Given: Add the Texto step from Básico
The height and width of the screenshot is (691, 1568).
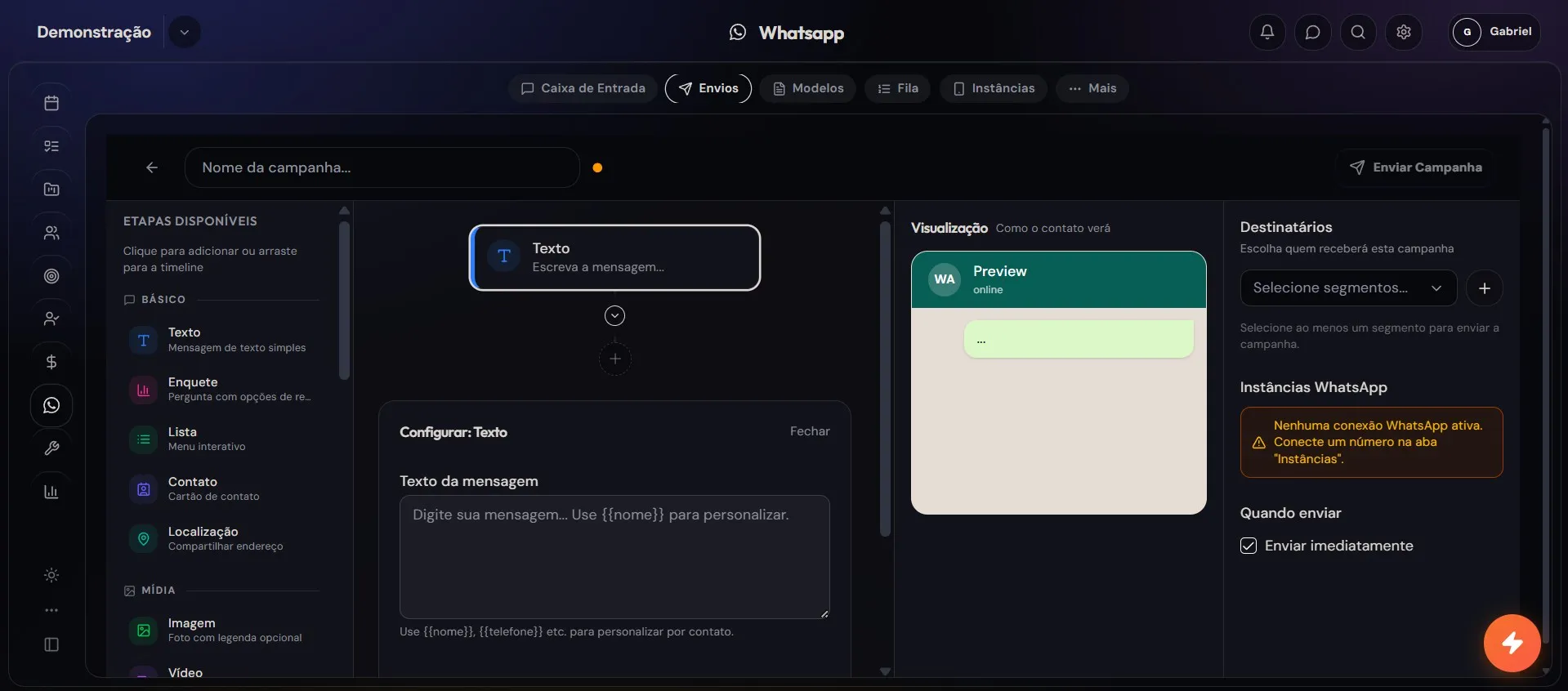Looking at the screenshot, I should (222, 340).
